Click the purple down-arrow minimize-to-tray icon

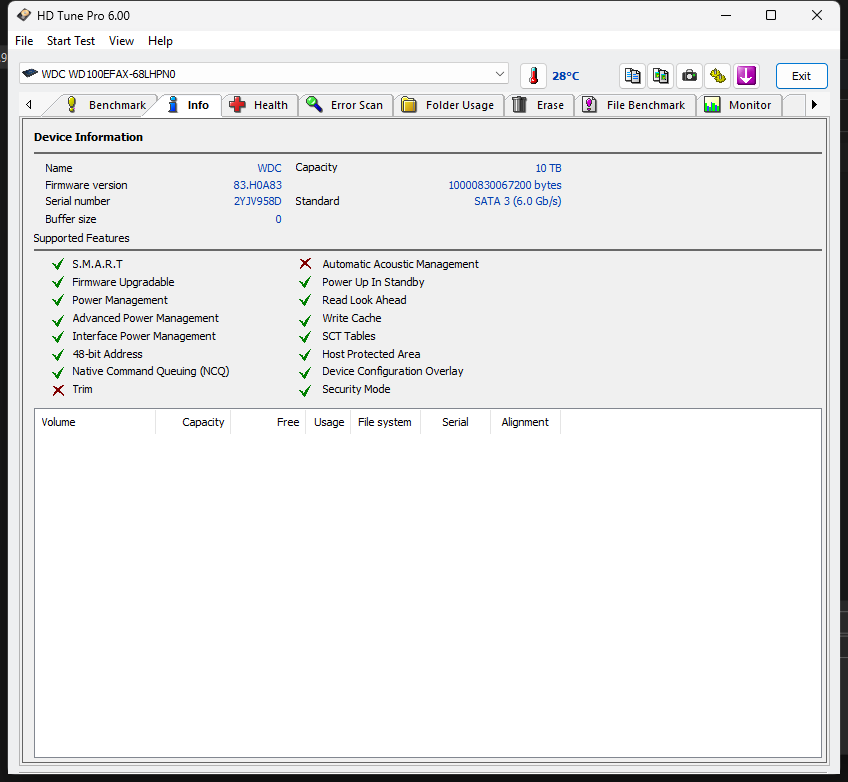pyautogui.click(x=746, y=76)
